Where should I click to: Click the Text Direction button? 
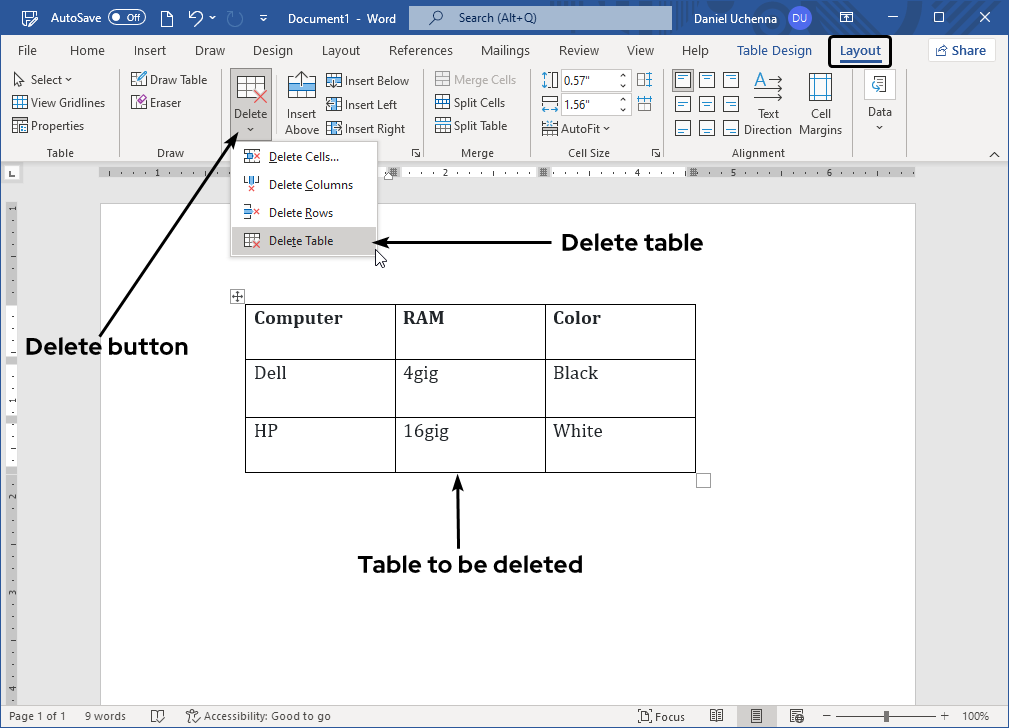click(x=768, y=104)
